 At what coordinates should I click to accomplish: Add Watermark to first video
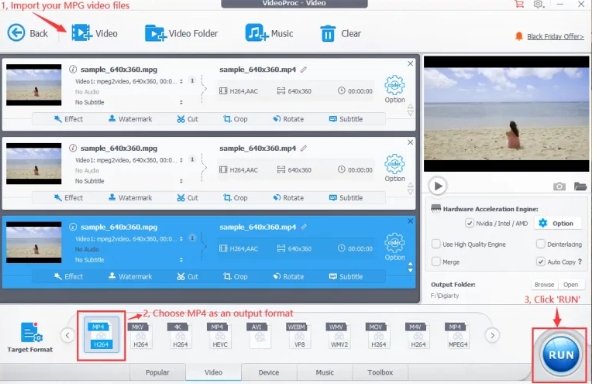pos(130,119)
